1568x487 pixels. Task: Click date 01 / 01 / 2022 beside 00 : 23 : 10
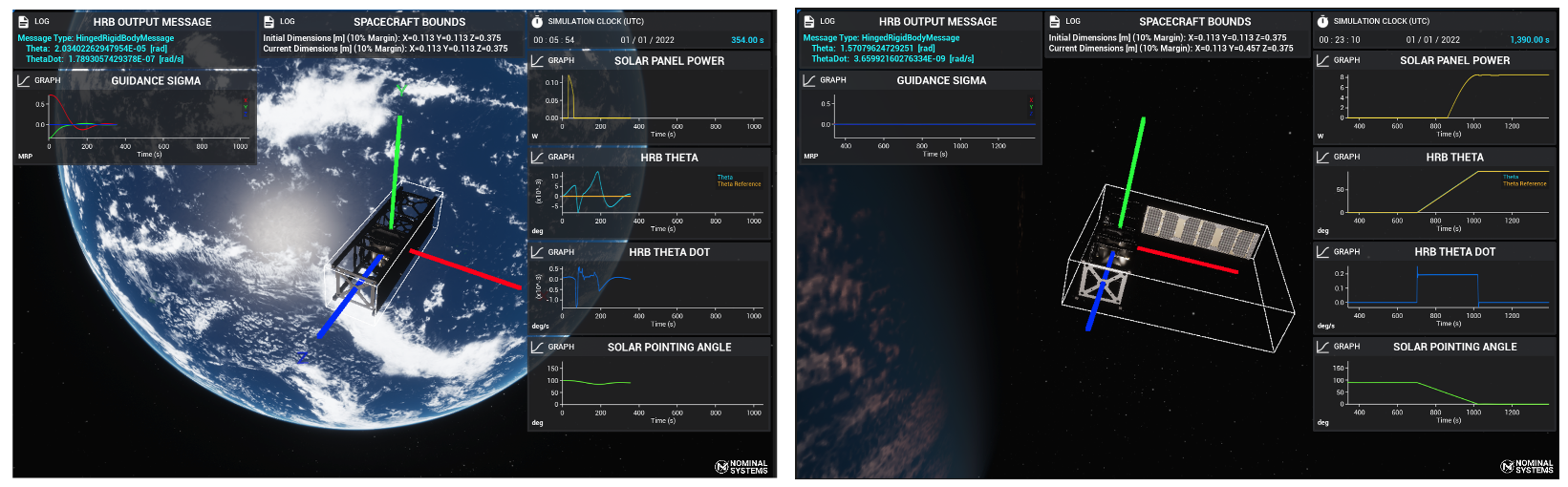click(x=1432, y=40)
